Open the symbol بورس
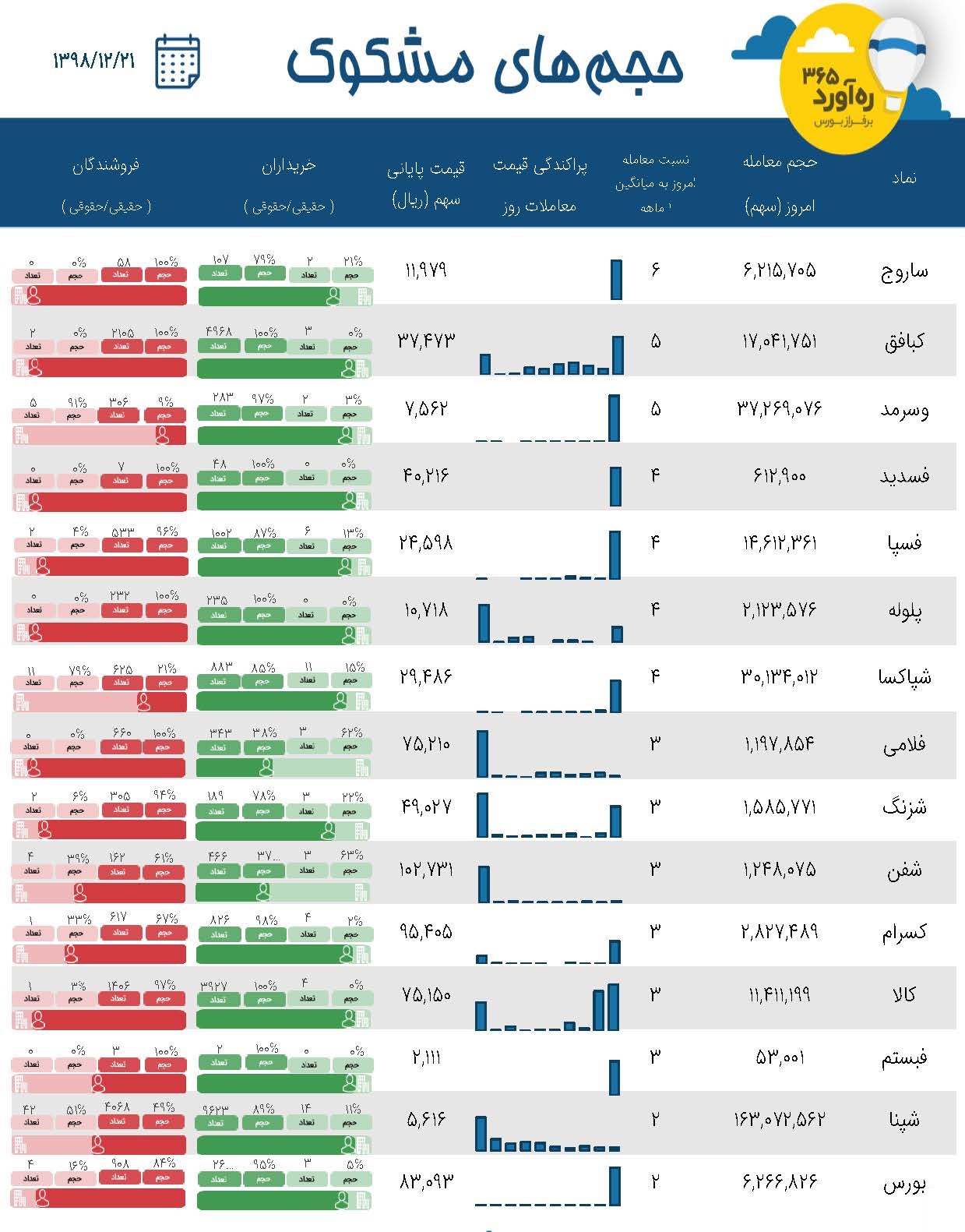 tap(904, 1185)
